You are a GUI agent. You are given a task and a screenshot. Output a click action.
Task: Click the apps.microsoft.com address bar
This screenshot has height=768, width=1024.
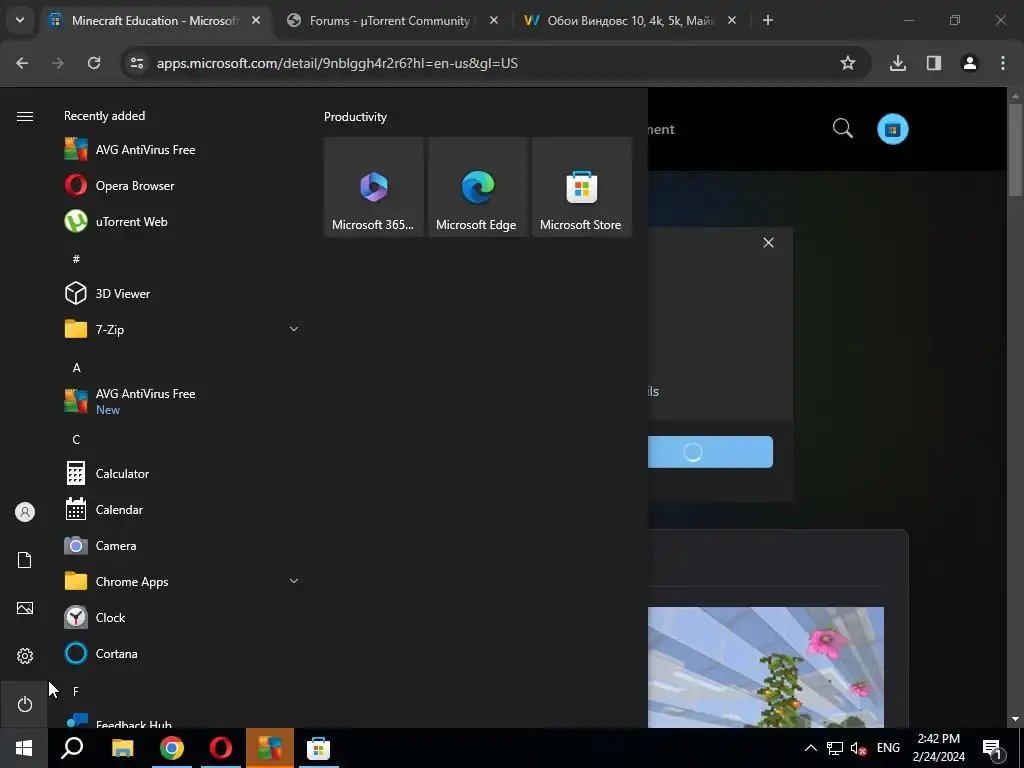point(337,63)
